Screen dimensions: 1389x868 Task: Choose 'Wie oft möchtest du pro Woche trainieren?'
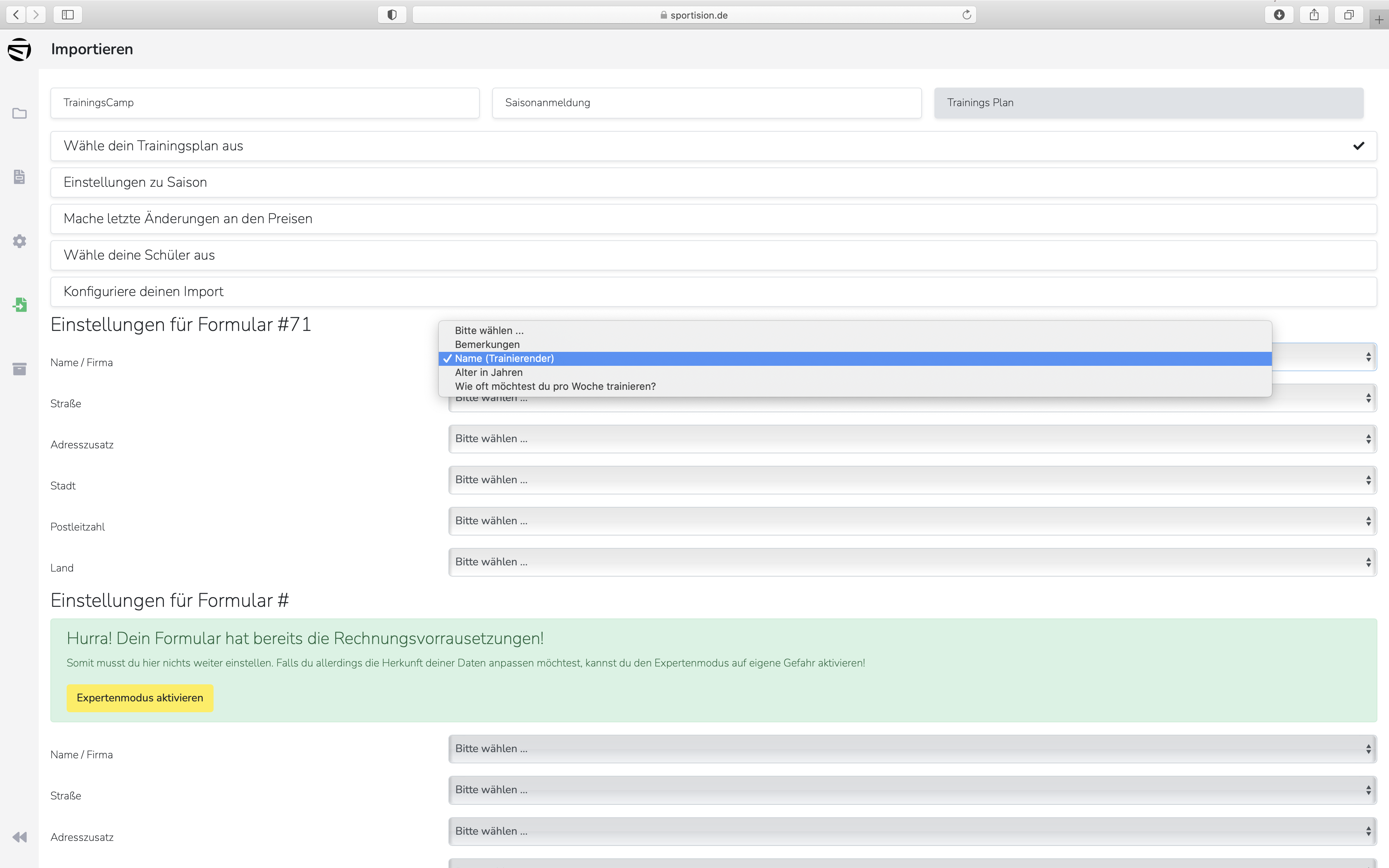(855, 386)
